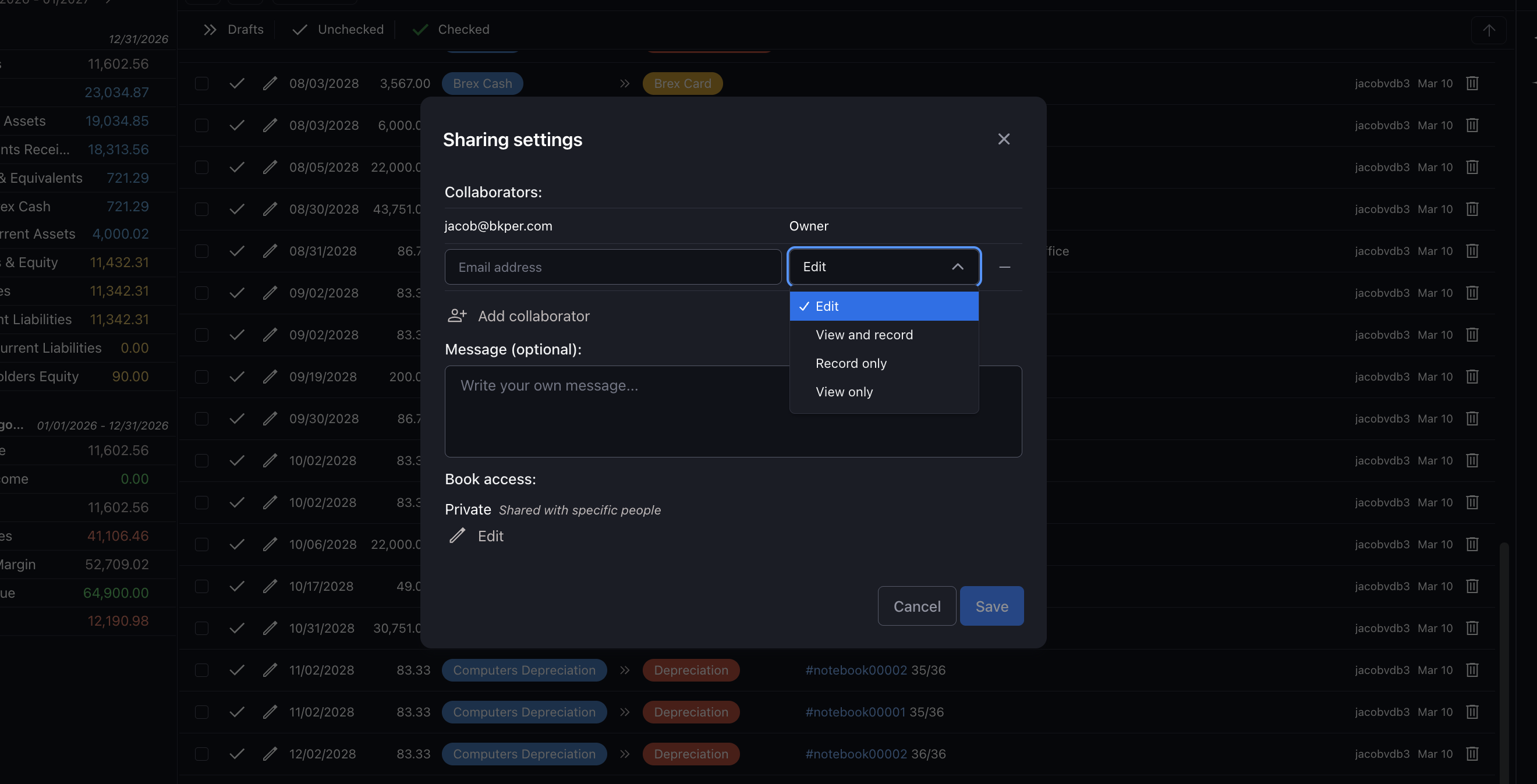Click the add person icon

[x=457, y=315]
